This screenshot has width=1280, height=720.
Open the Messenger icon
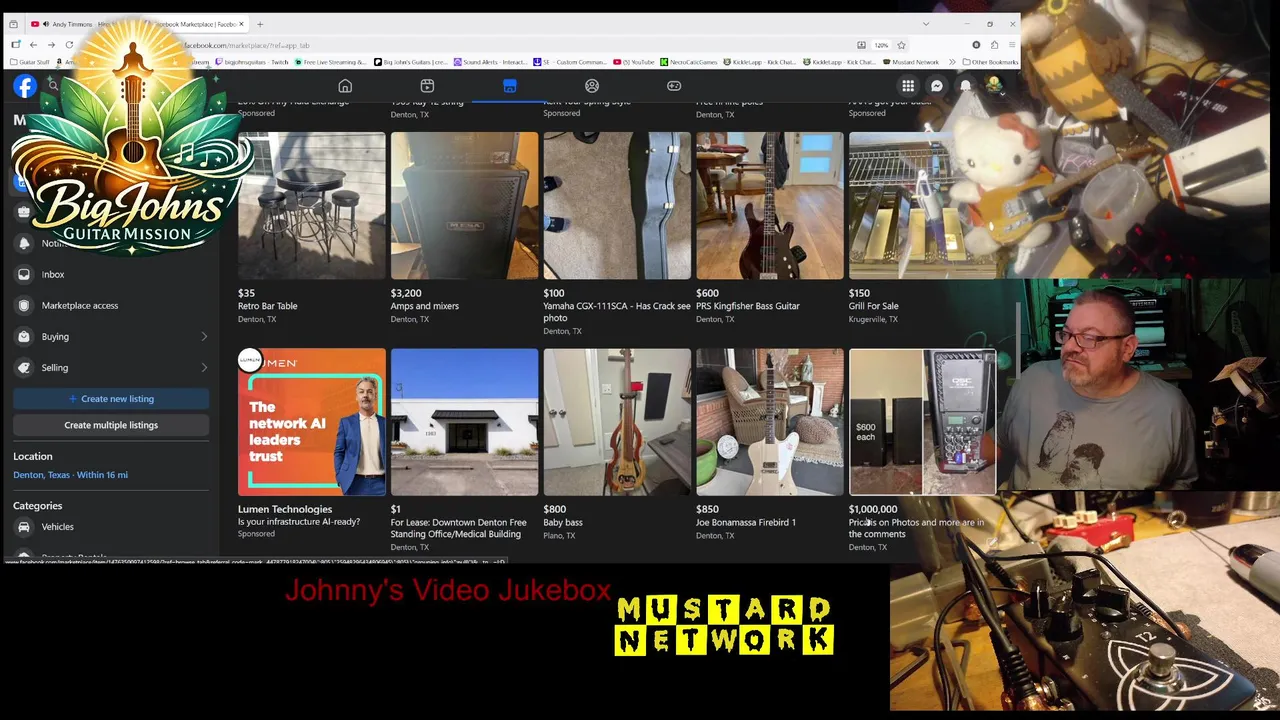pyautogui.click(x=937, y=86)
